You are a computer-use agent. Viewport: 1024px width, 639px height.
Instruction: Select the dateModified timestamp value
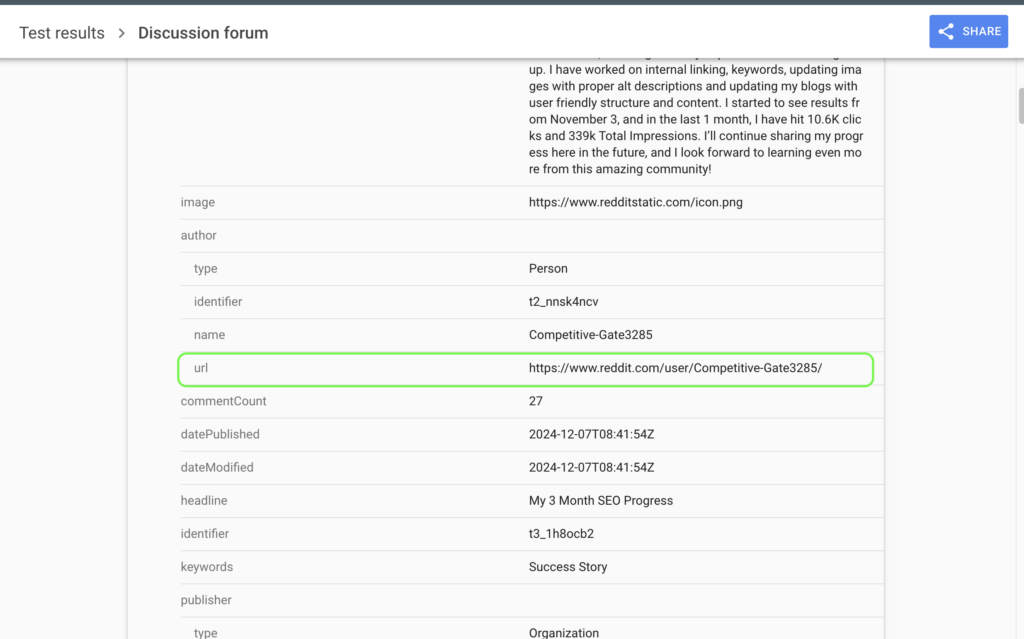point(591,467)
